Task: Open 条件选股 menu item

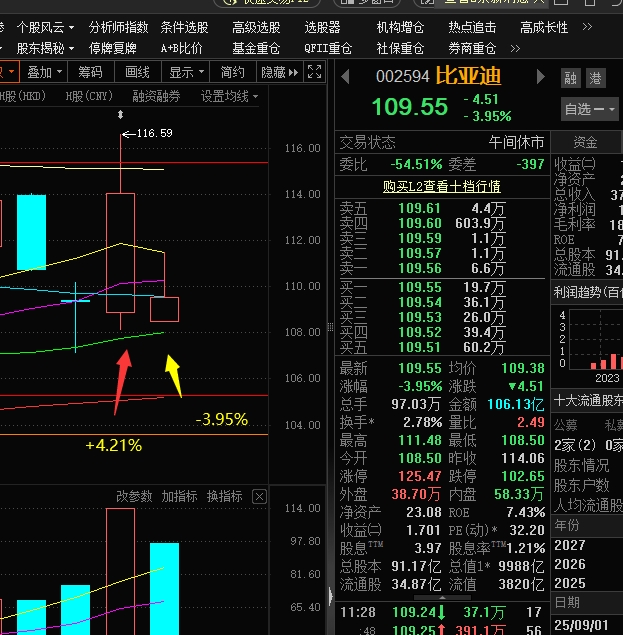Action: tap(184, 28)
